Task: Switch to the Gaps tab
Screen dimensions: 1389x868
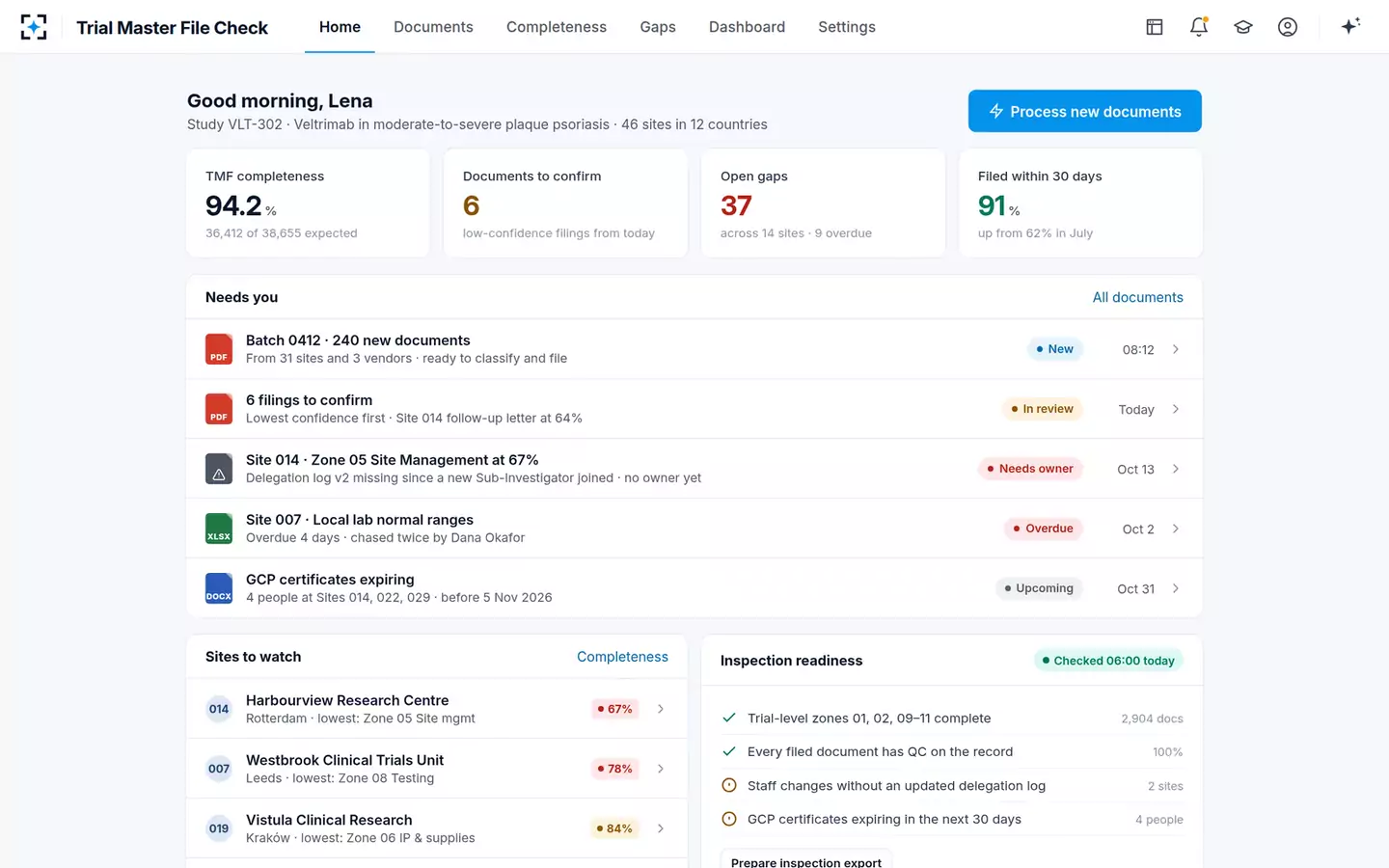Action: pyautogui.click(x=658, y=27)
